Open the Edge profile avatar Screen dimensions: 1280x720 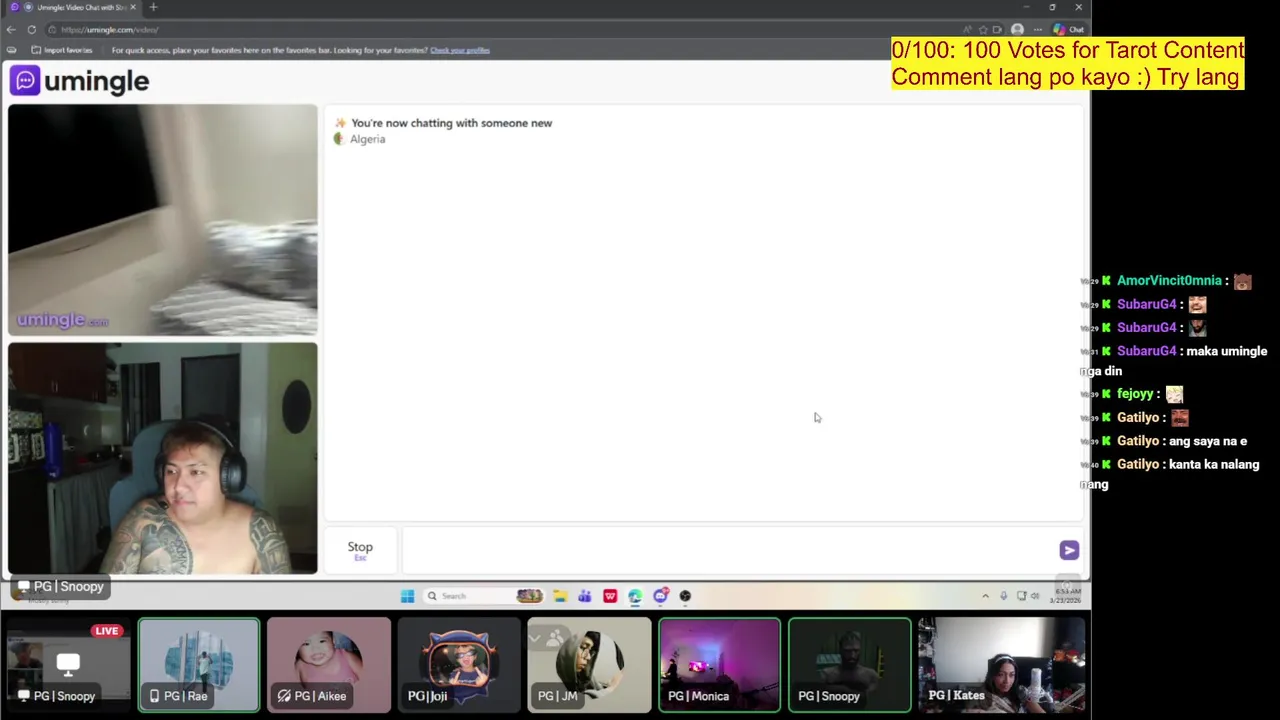[x=1017, y=30]
